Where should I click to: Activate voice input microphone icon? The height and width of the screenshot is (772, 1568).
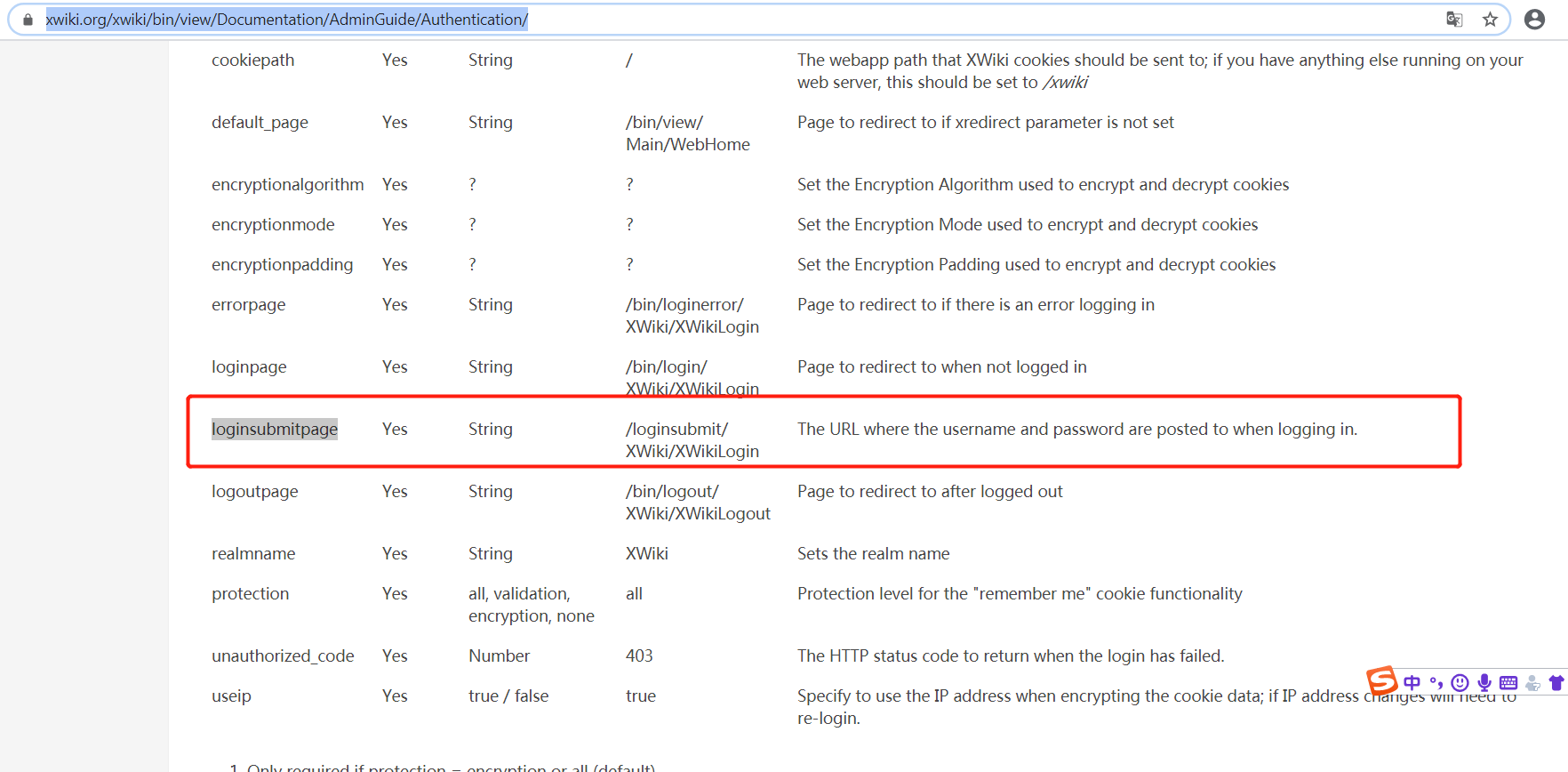coord(1484,683)
